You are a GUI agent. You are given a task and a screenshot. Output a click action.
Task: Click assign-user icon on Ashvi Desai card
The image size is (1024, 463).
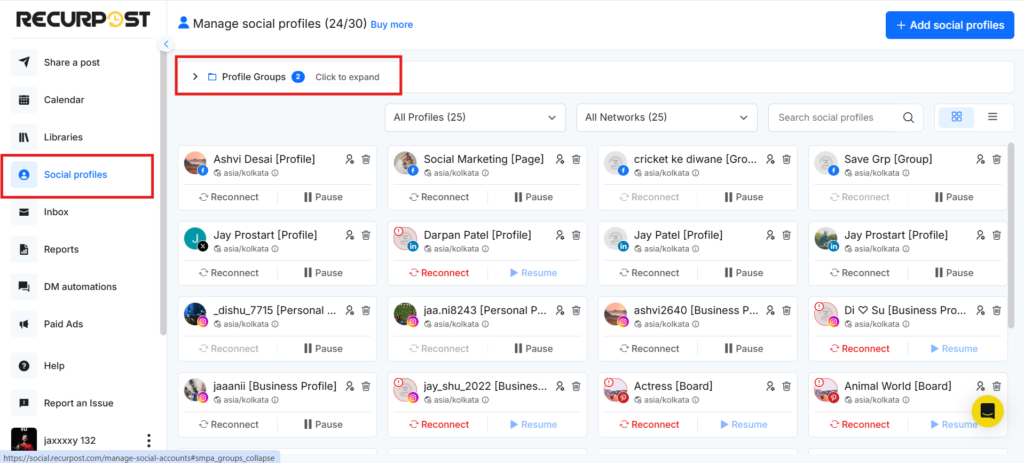349,159
